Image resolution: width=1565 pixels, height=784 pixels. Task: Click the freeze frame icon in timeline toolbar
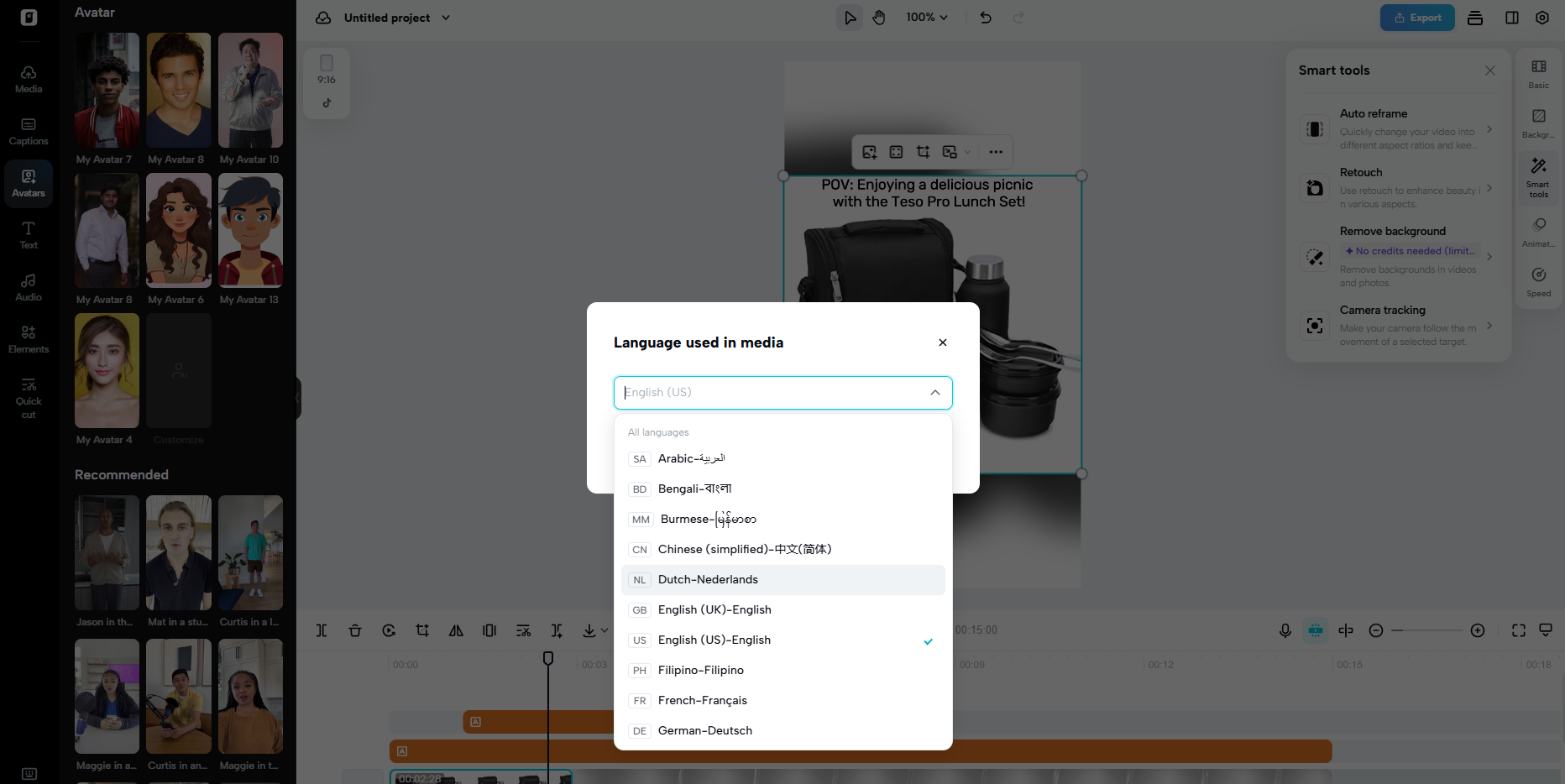(489, 630)
